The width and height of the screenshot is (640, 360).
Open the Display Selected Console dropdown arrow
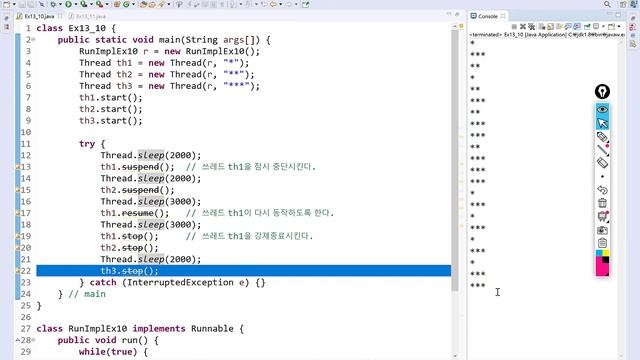click(x=603, y=27)
